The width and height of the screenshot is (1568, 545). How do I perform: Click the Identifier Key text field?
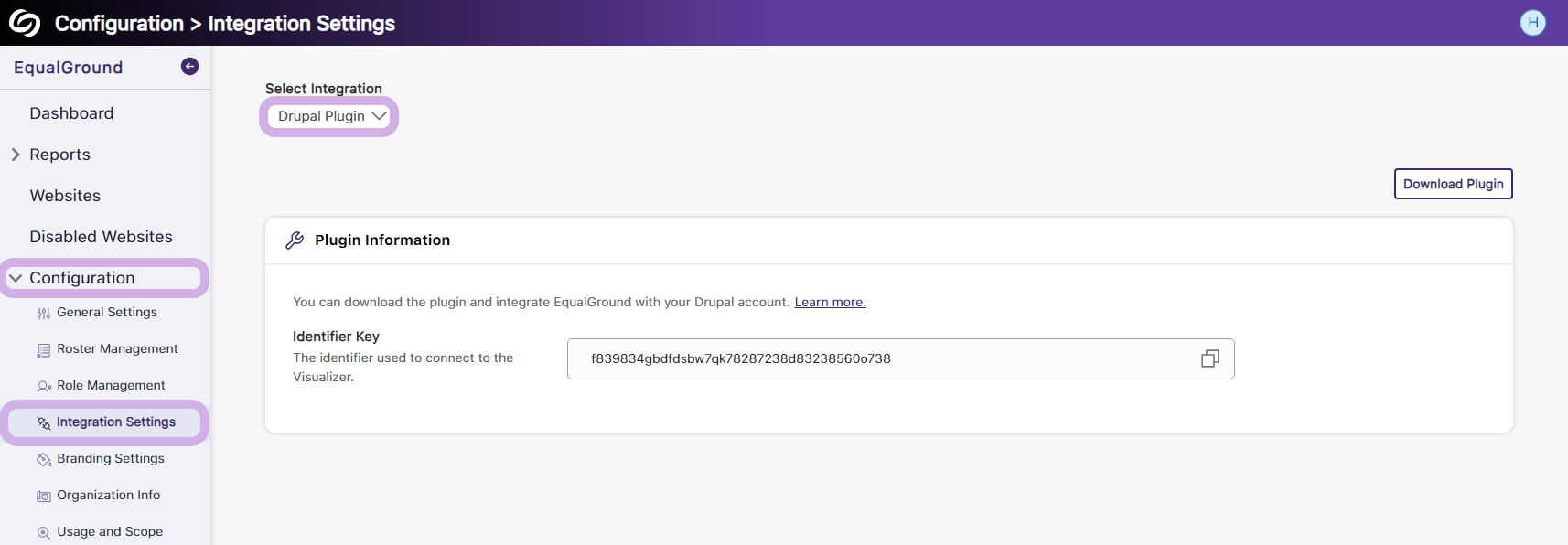(878, 358)
